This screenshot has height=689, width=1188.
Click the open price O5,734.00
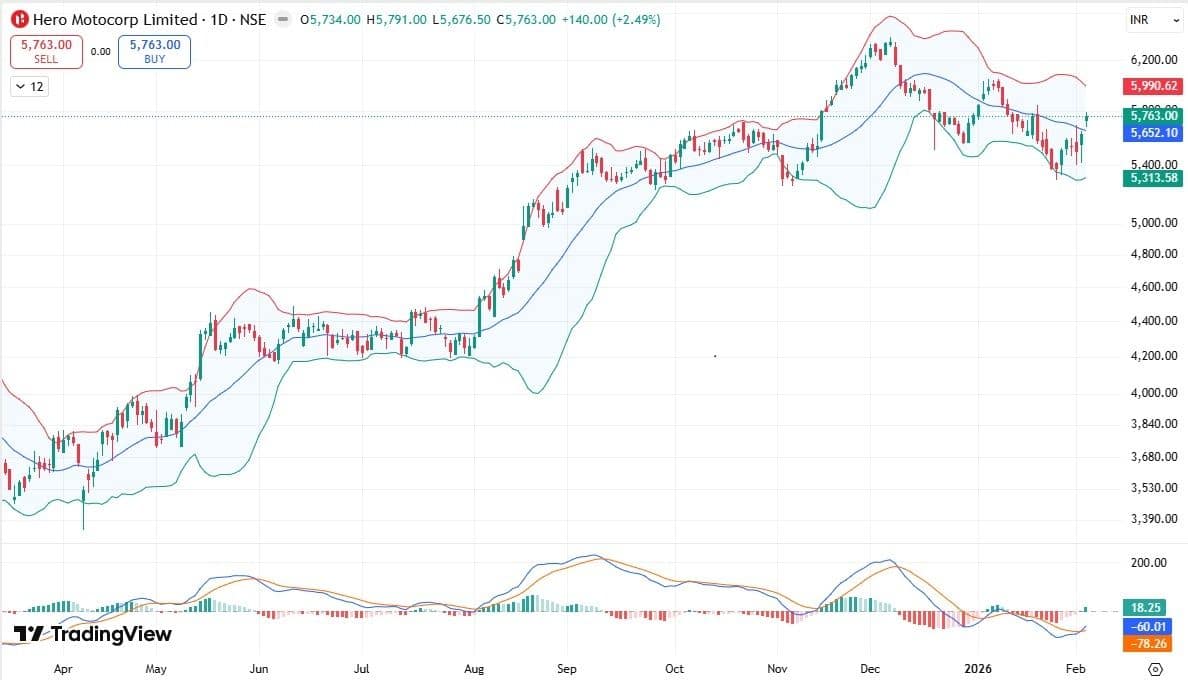[330, 20]
